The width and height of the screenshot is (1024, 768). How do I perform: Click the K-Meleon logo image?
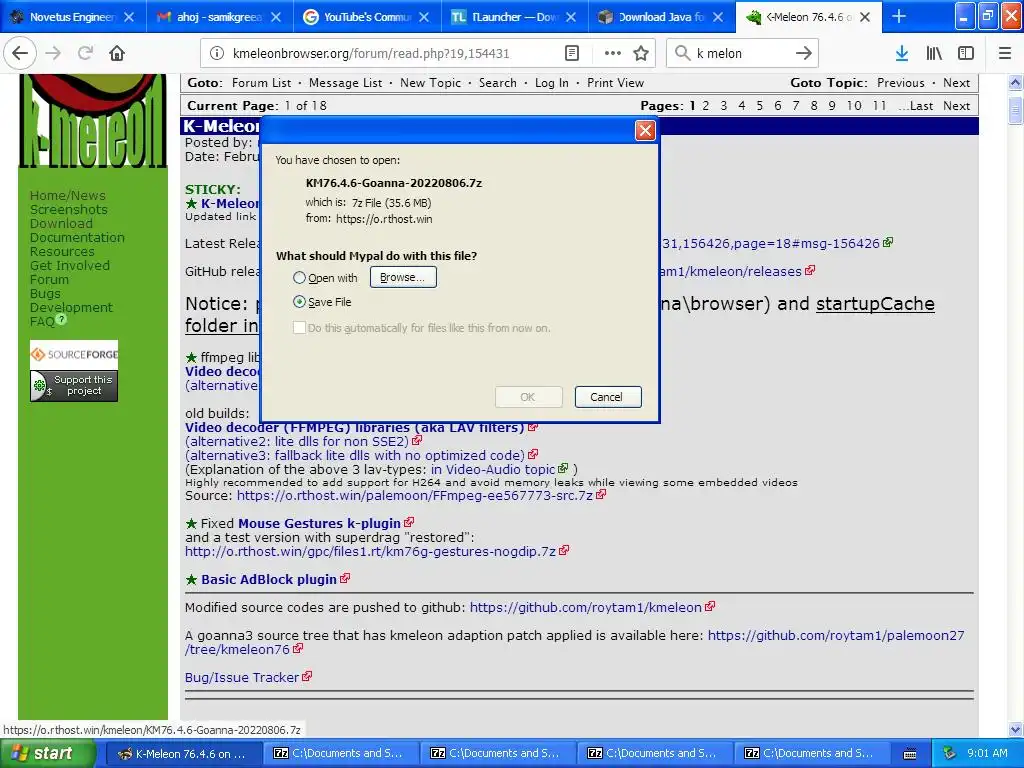93,121
